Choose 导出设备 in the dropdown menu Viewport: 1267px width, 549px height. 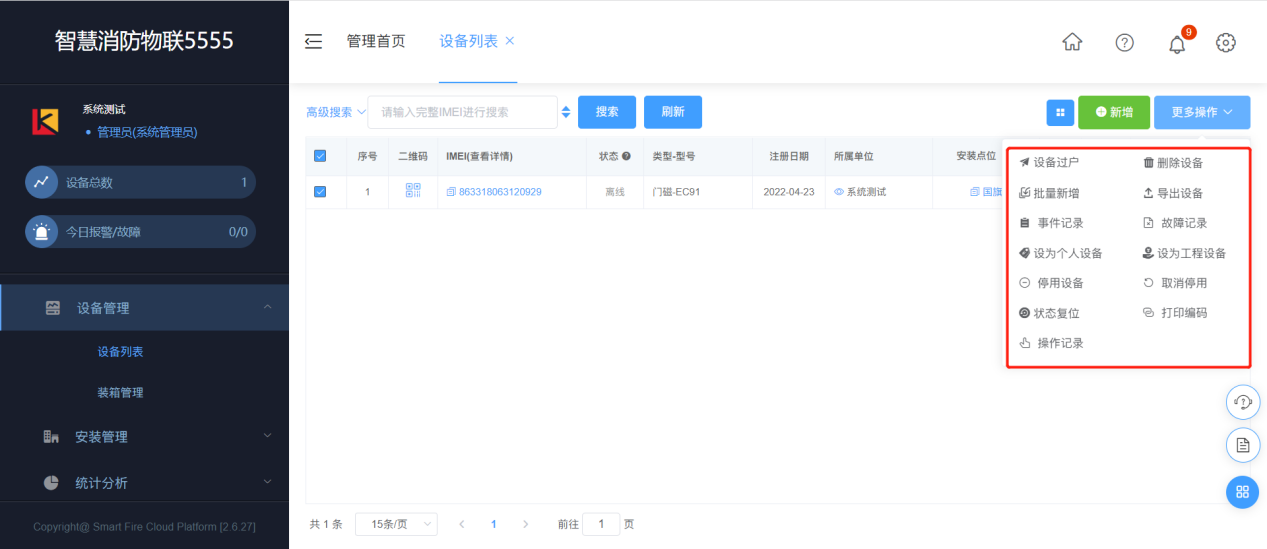click(1173, 193)
